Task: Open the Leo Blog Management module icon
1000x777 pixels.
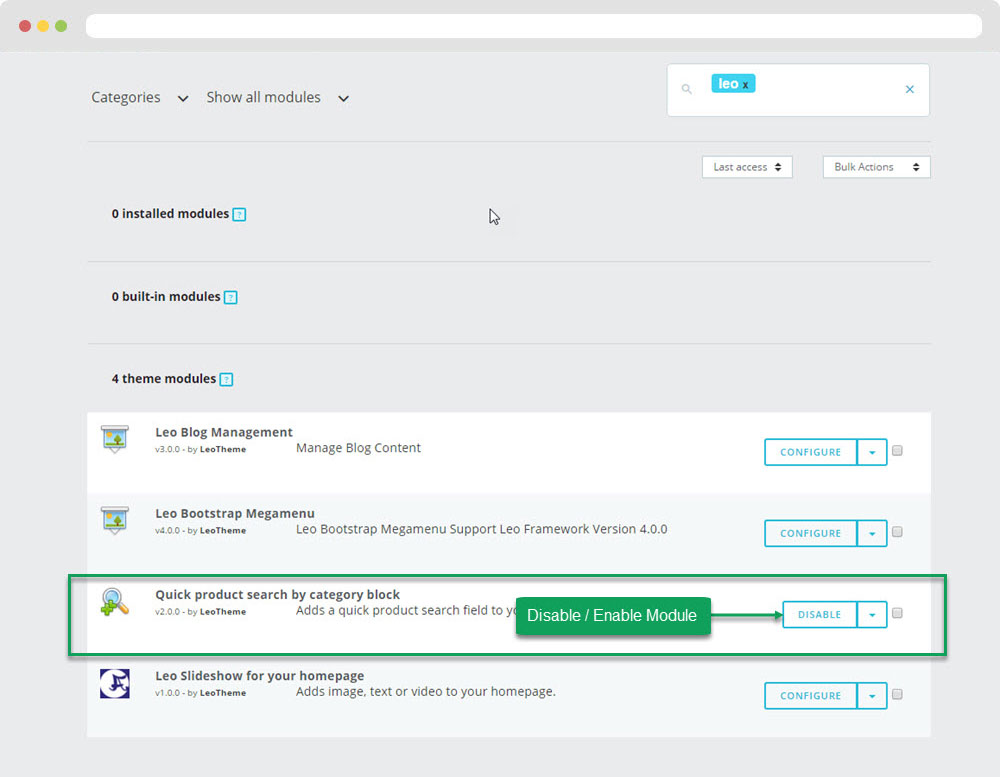Action: (x=115, y=439)
